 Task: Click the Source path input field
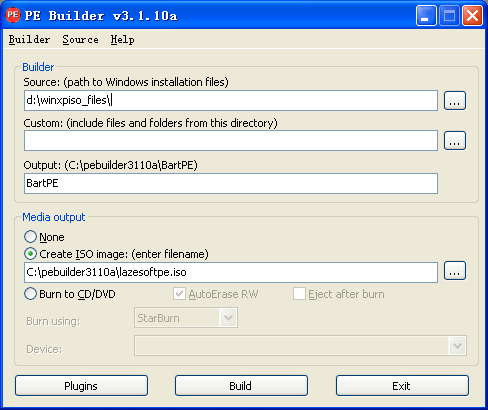coord(231,100)
